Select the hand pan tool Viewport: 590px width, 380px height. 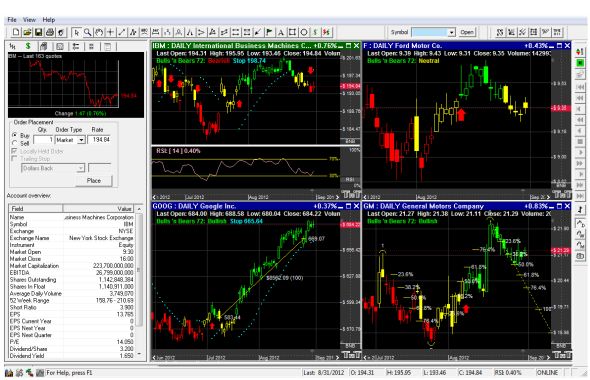click(x=99, y=32)
